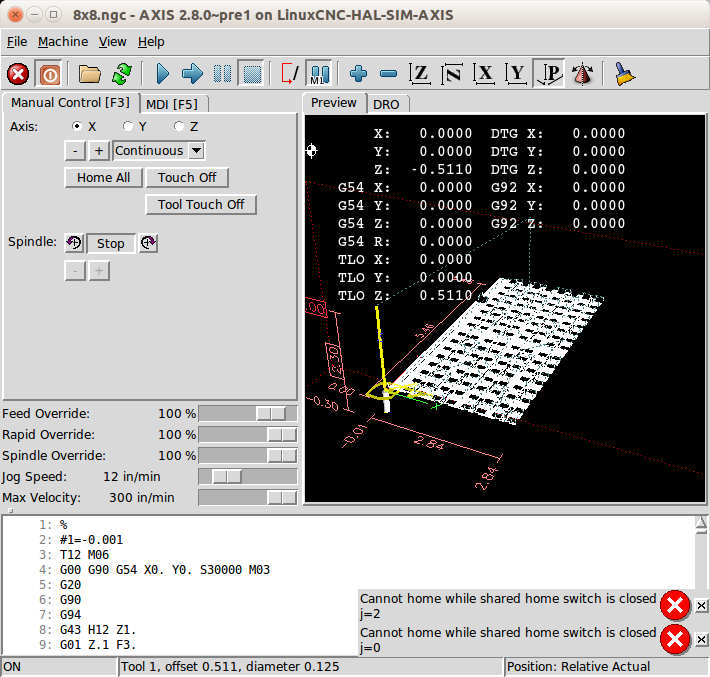Switch to X side view

tap(484, 74)
